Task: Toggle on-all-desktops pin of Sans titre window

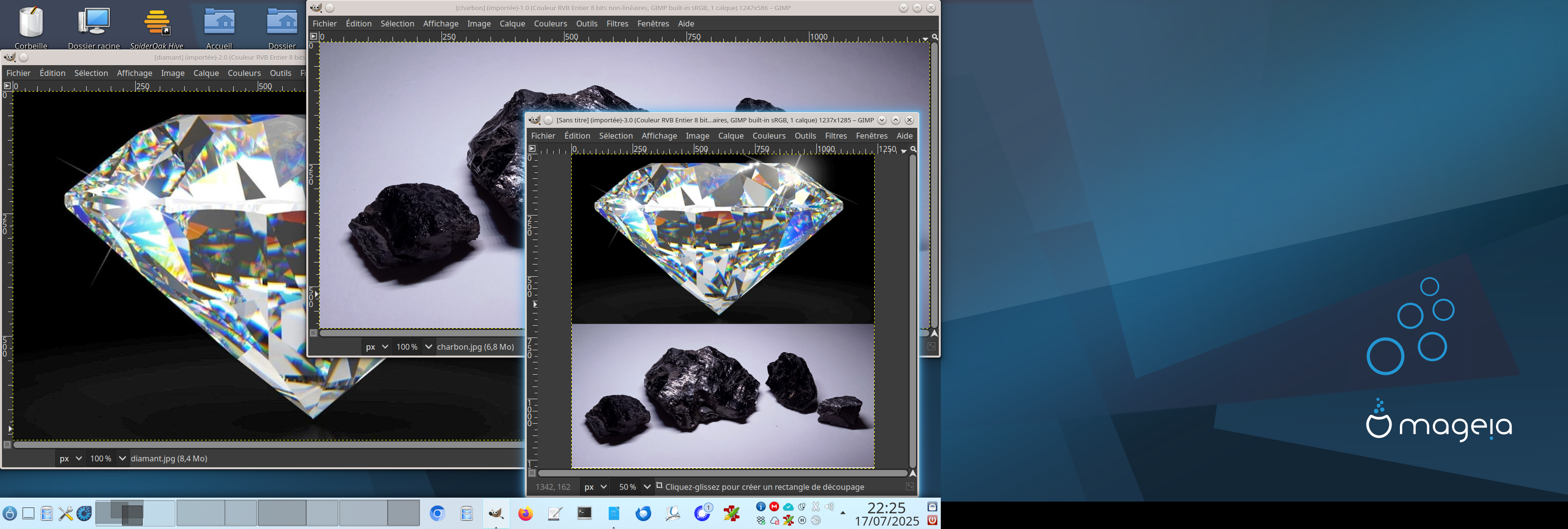Action: pyautogui.click(x=548, y=120)
